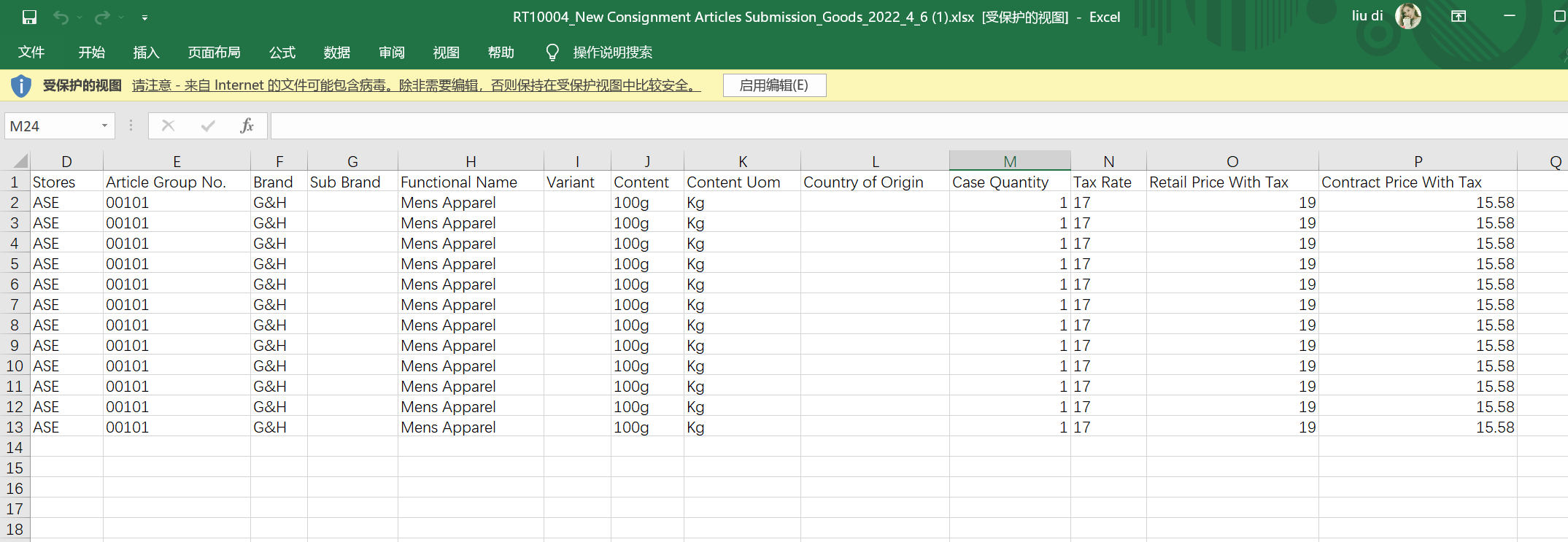1568x542 pixels.
Task: Click the Stores header cell
Action: coord(66,182)
